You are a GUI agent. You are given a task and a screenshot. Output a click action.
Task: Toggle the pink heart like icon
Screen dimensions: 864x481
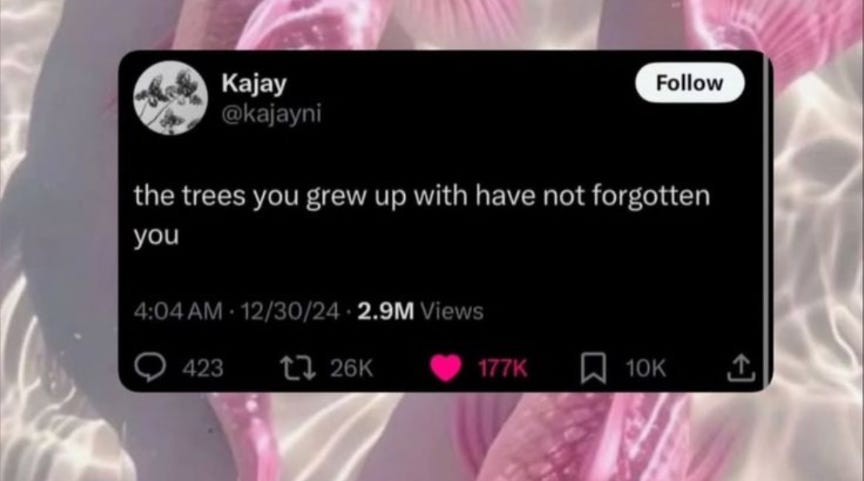point(445,368)
